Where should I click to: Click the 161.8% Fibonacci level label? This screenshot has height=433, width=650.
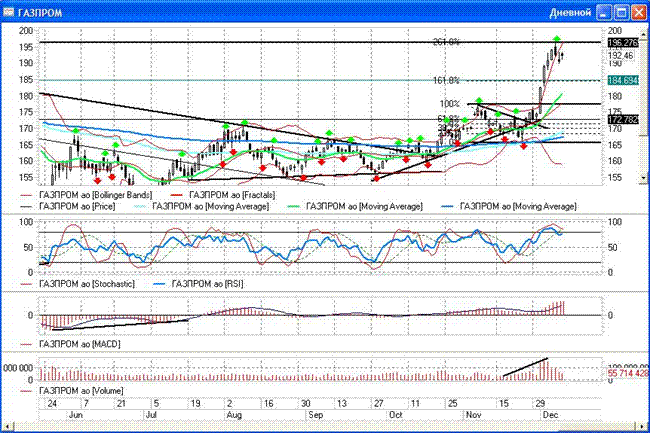tap(446, 80)
